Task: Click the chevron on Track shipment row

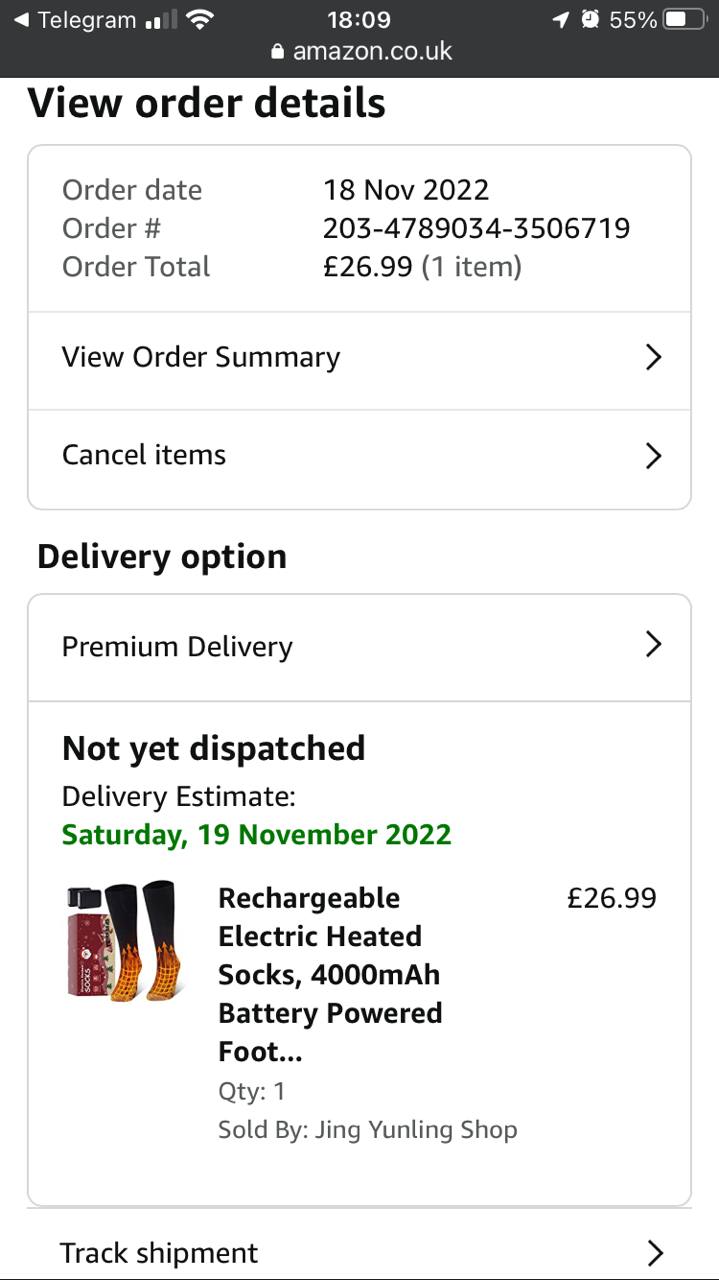Action: [655, 1253]
